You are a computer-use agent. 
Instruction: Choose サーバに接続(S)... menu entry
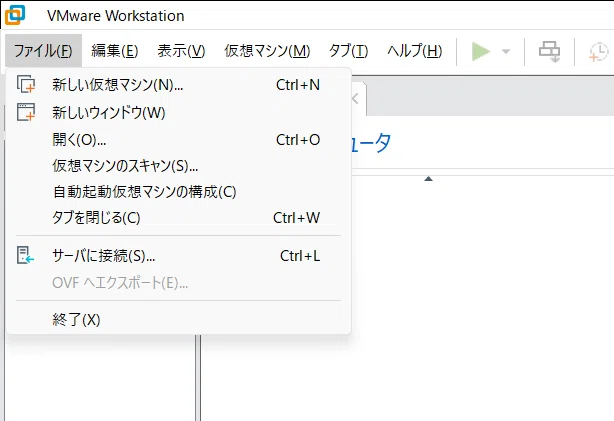coord(178,256)
